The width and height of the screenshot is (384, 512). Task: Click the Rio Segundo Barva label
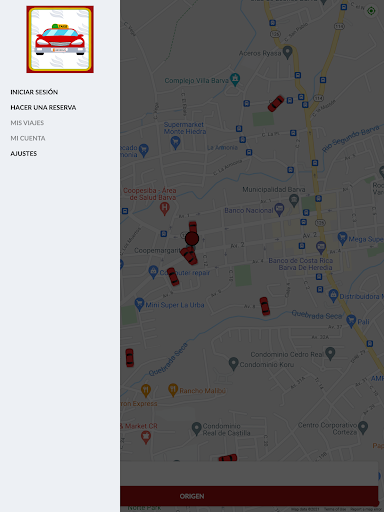pos(351,138)
